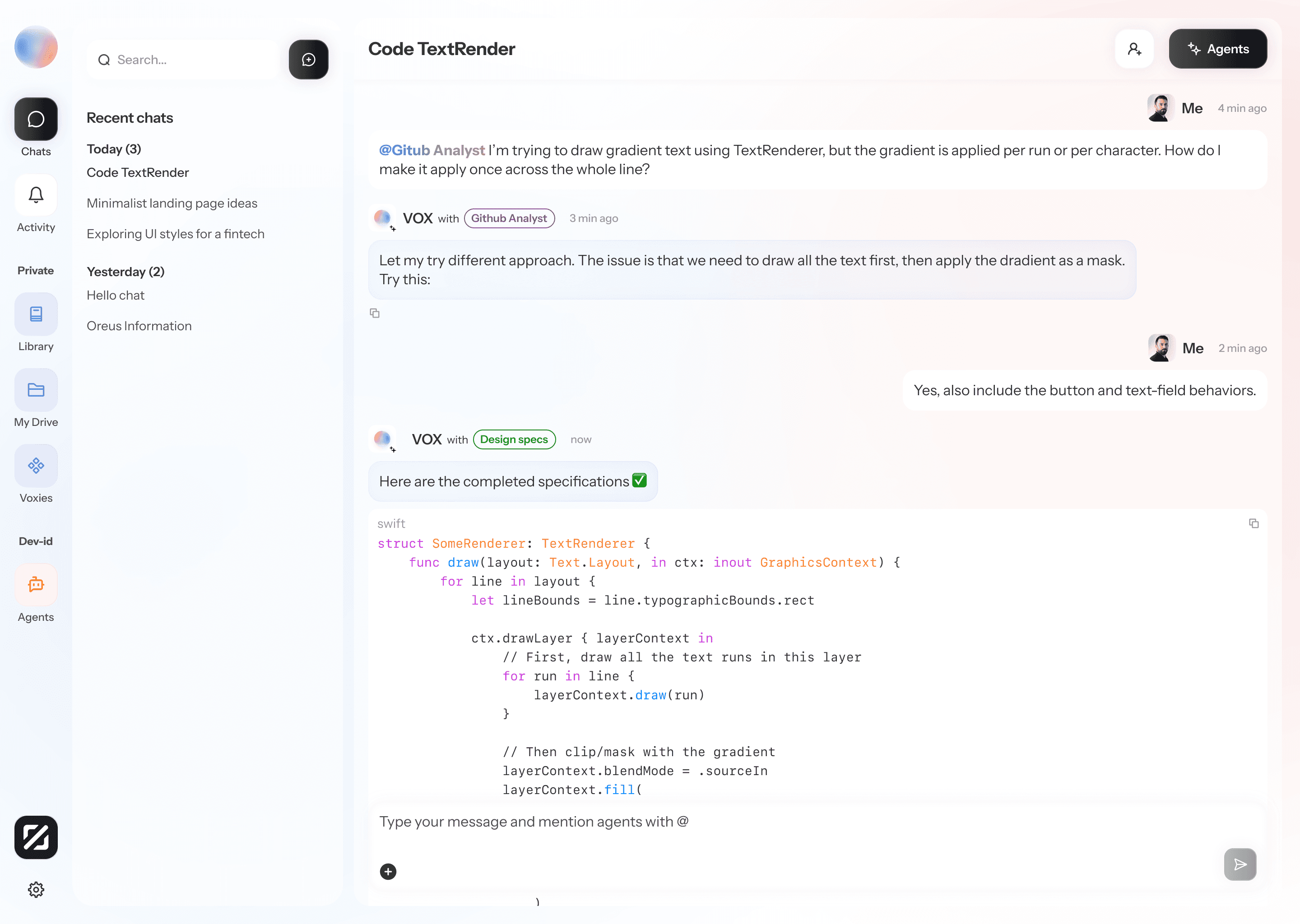Click the Agents button in header
This screenshot has height=924, width=1300.
[x=1217, y=49]
